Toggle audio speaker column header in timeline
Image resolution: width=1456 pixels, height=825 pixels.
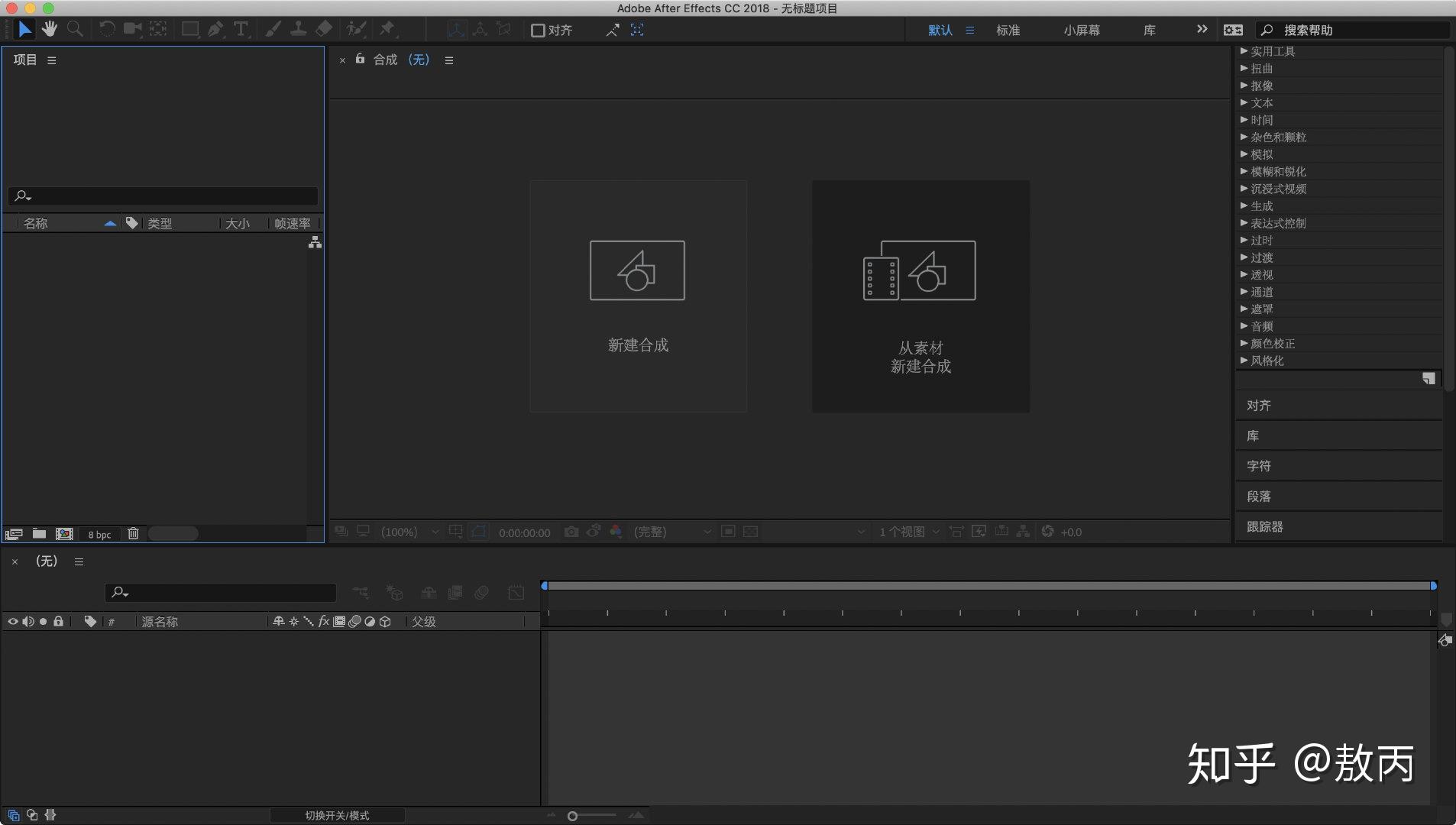click(x=28, y=622)
